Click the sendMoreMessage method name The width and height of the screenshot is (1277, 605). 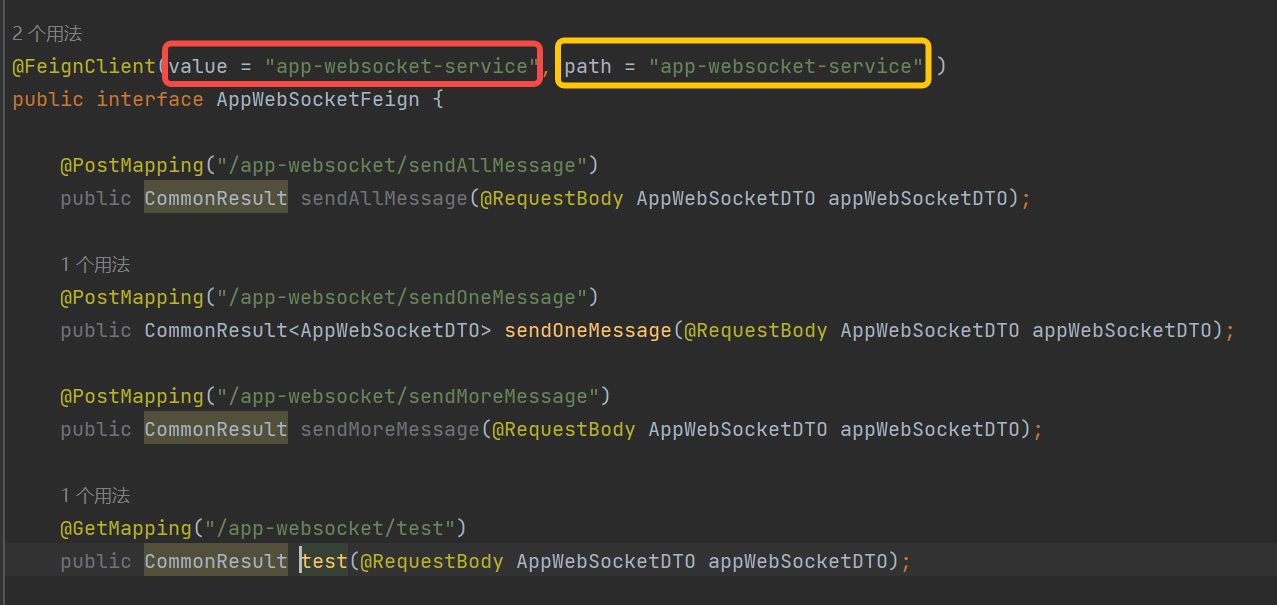tap(390, 429)
